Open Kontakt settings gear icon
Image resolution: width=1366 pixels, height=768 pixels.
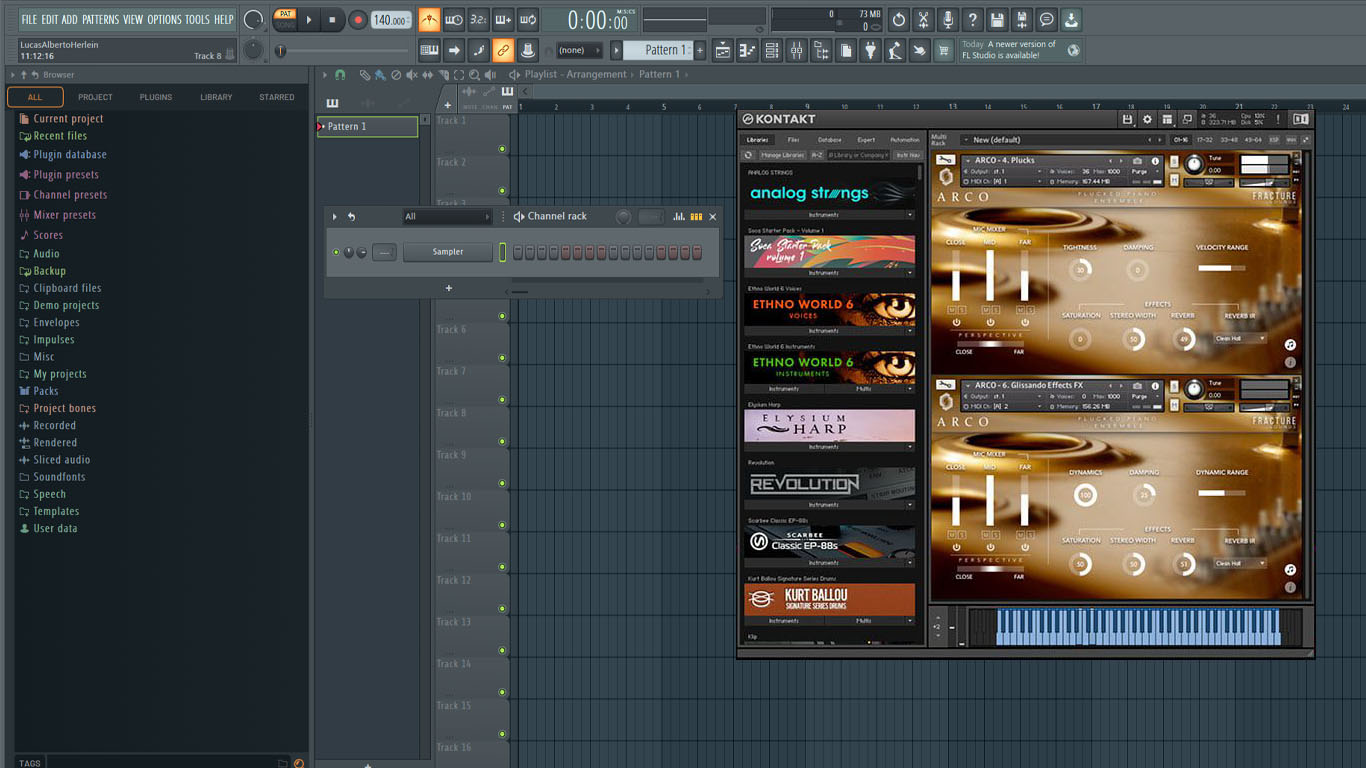click(x=1147, y=119)
